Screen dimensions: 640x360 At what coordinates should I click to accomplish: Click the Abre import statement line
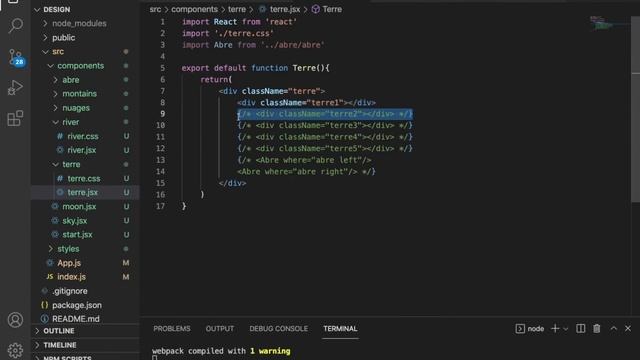click(253, 45)
